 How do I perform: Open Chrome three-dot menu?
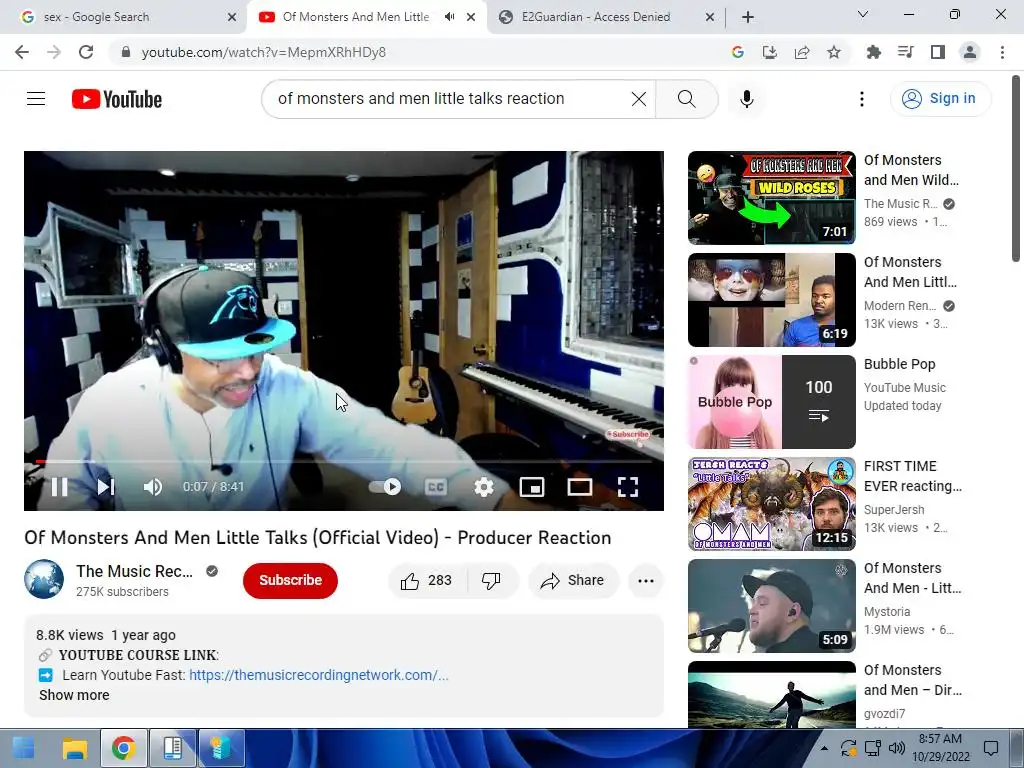[x=1002, y=52]
